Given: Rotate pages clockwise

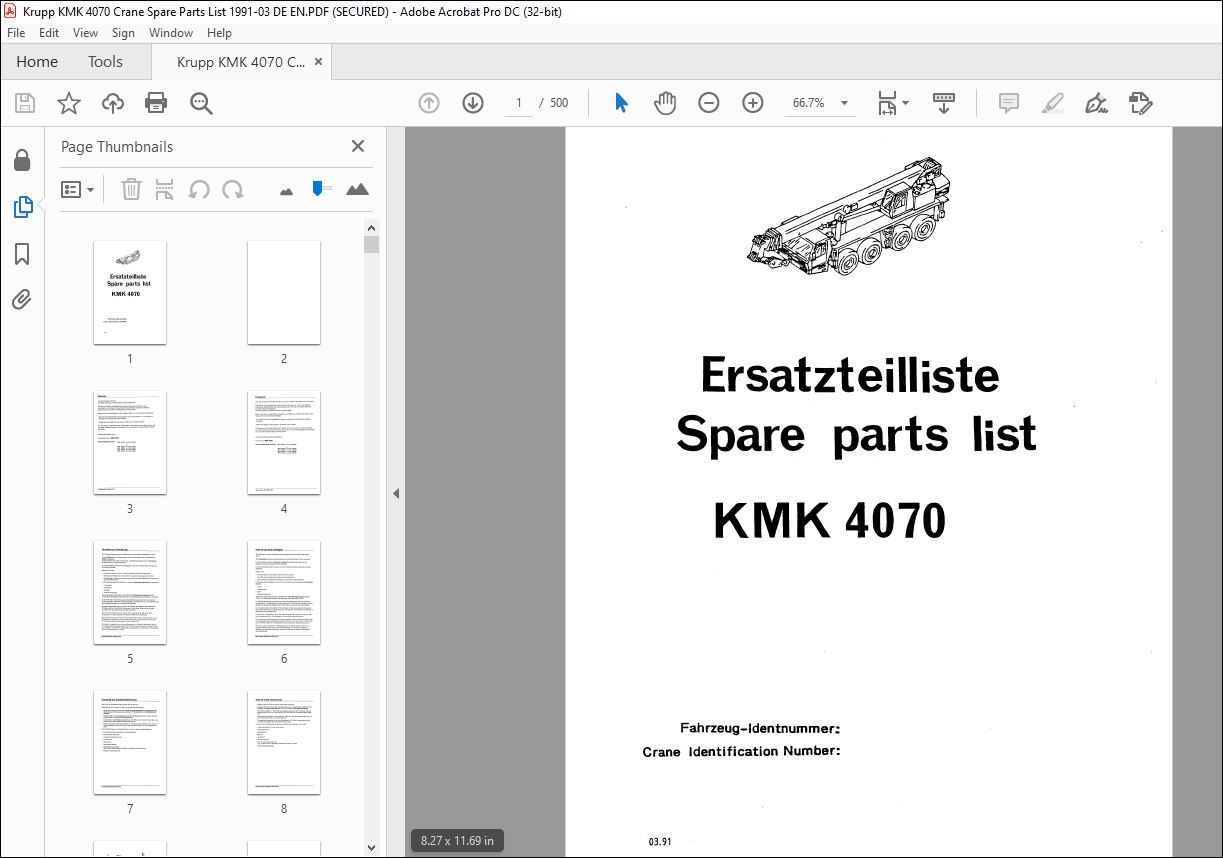Looking at the screenshot, I should coord(233,189).
